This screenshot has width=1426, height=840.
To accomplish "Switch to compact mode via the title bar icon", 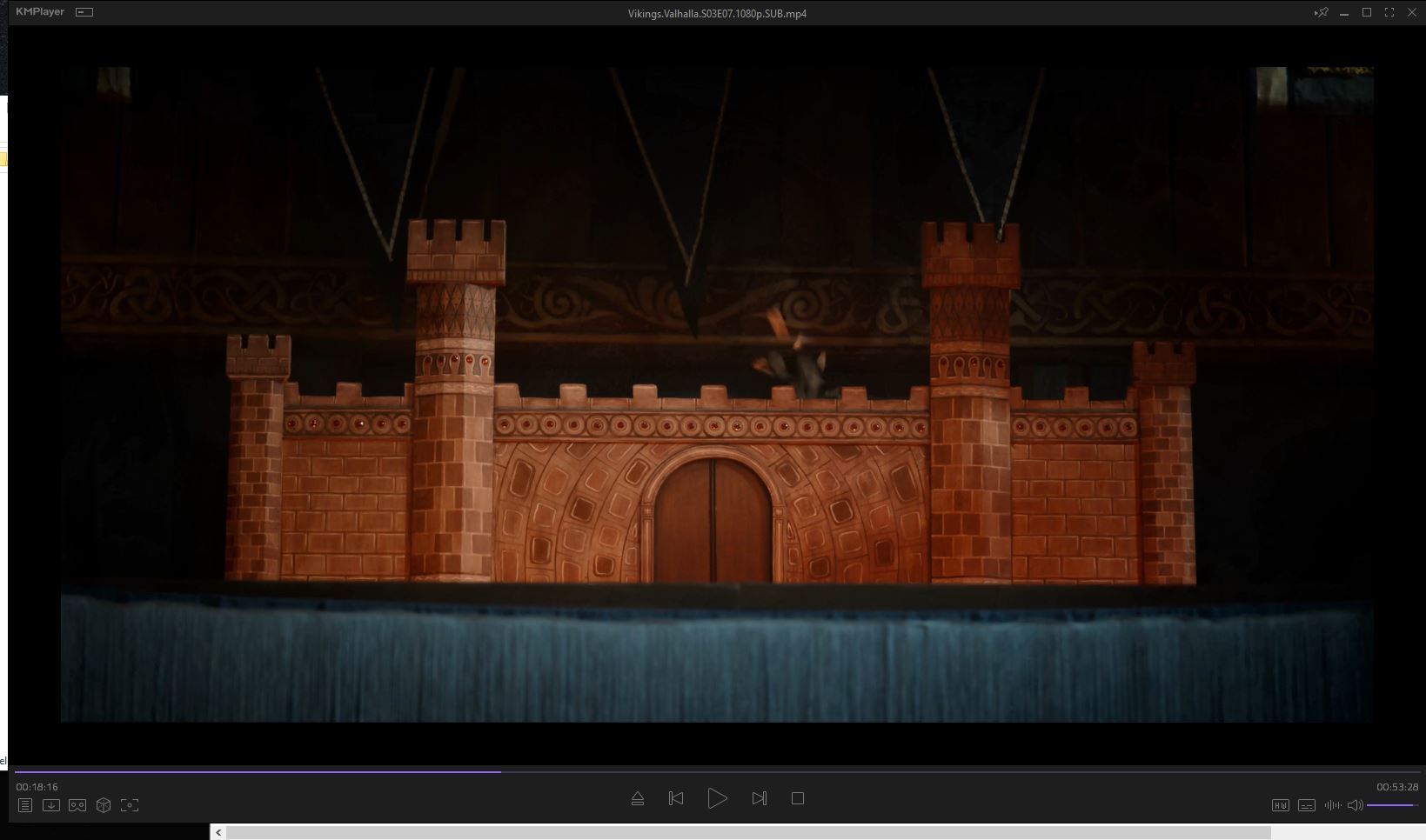I will [x=84, y=12].
